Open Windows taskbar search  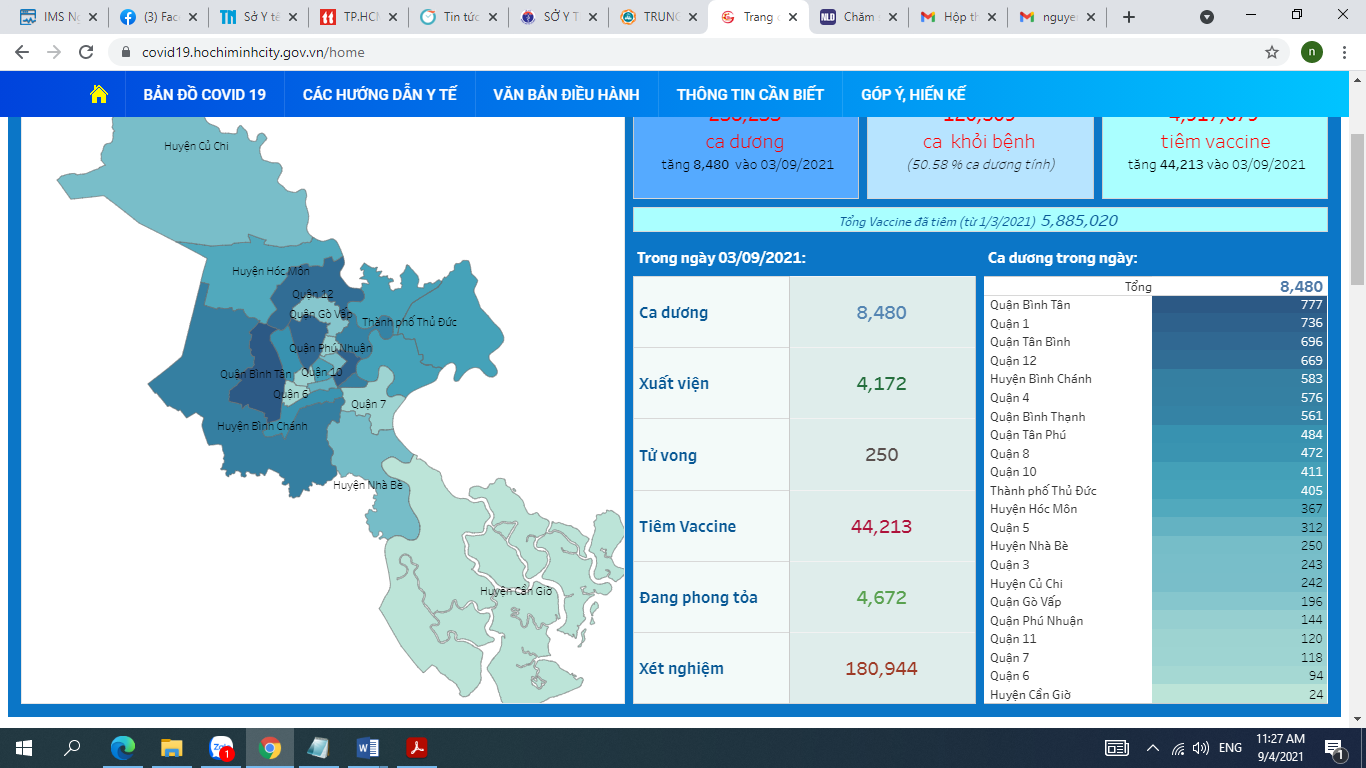tap(73, 748)
